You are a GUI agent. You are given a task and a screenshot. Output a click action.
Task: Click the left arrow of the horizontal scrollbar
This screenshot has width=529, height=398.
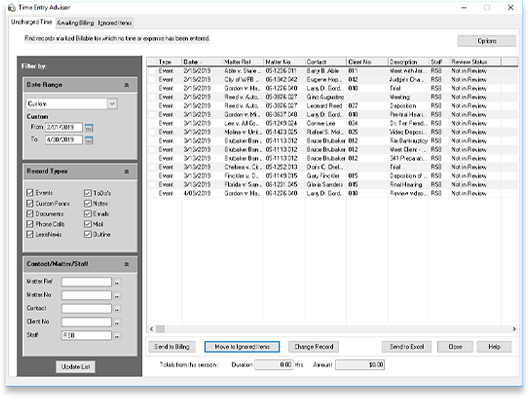(x=151, y=329)
